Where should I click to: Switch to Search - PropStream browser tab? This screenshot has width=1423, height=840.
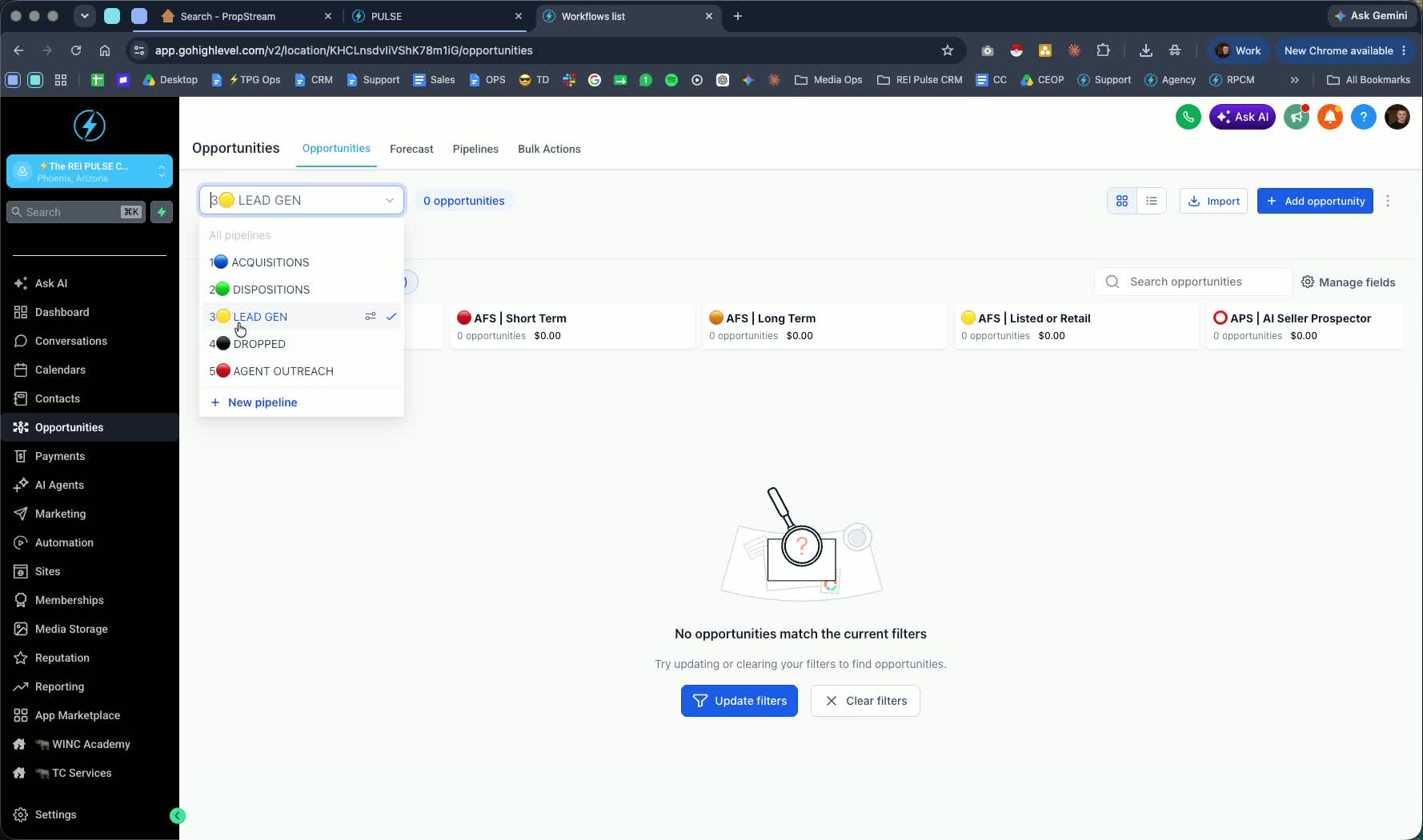coord(247,16)
